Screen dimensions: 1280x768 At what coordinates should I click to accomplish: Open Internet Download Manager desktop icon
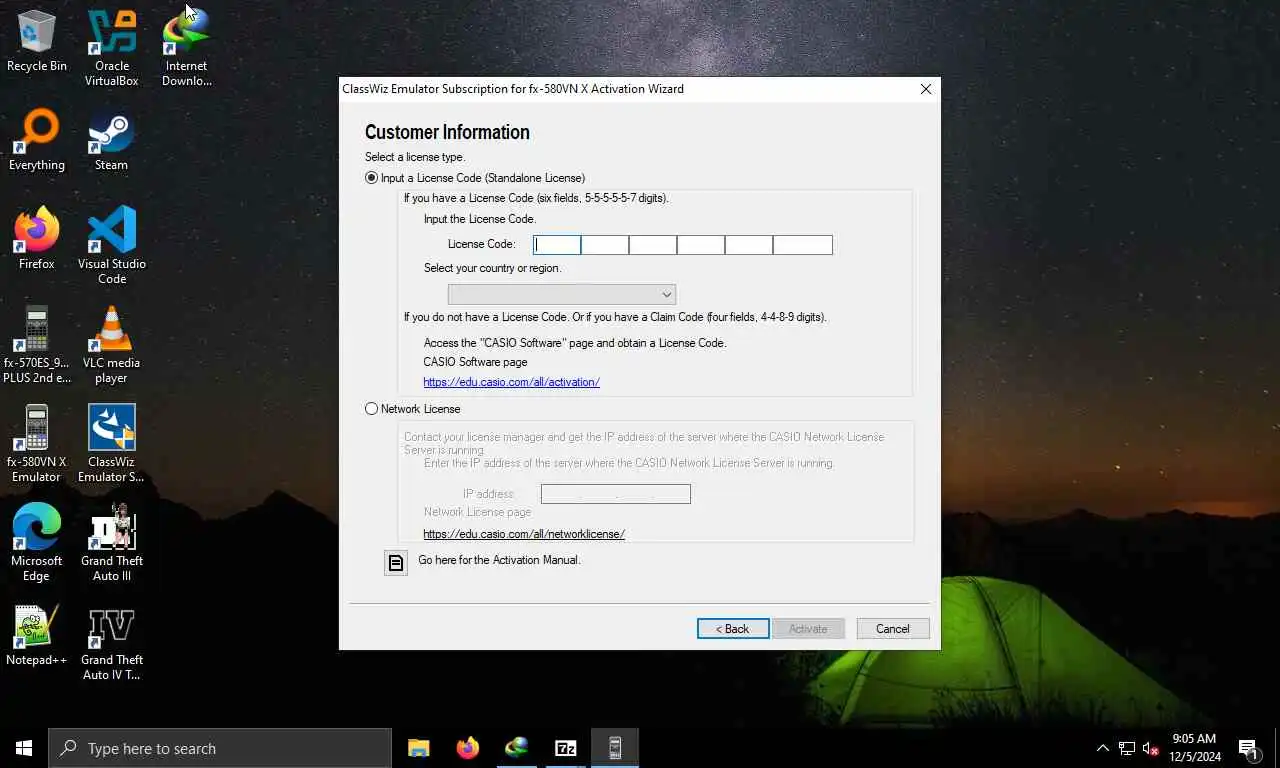coord(187,48)
